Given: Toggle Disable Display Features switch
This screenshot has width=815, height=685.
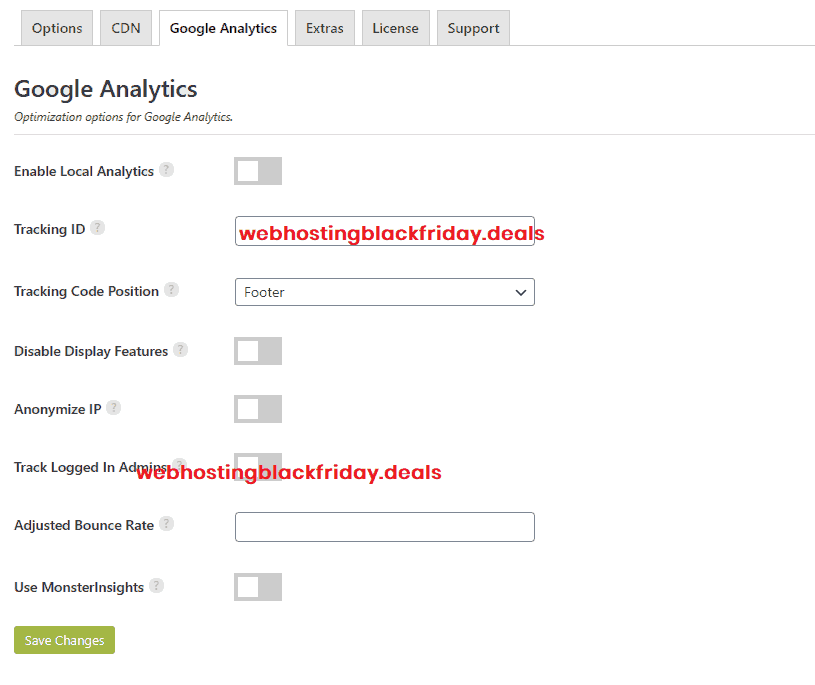Looking at the screenshot, I should pyautogui.click(x=258, y=351).
